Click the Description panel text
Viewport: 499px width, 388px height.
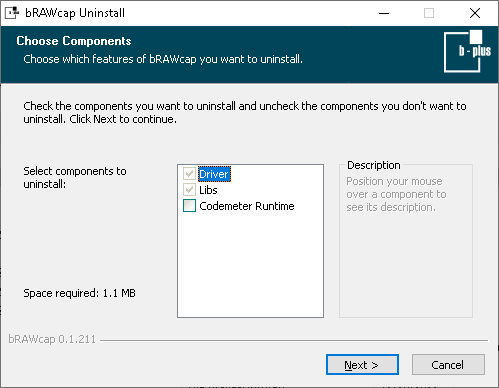pos(396,194)
